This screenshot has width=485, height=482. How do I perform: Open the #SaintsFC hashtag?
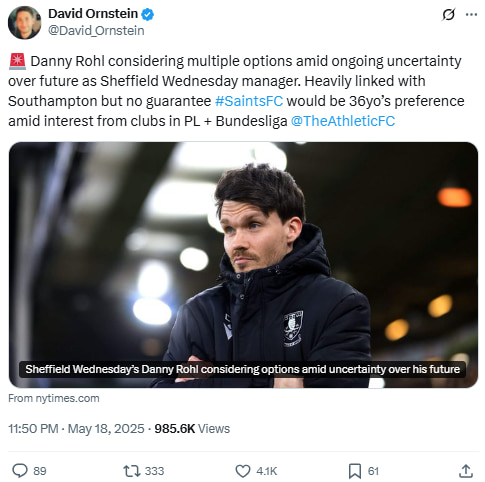[249, 101]
